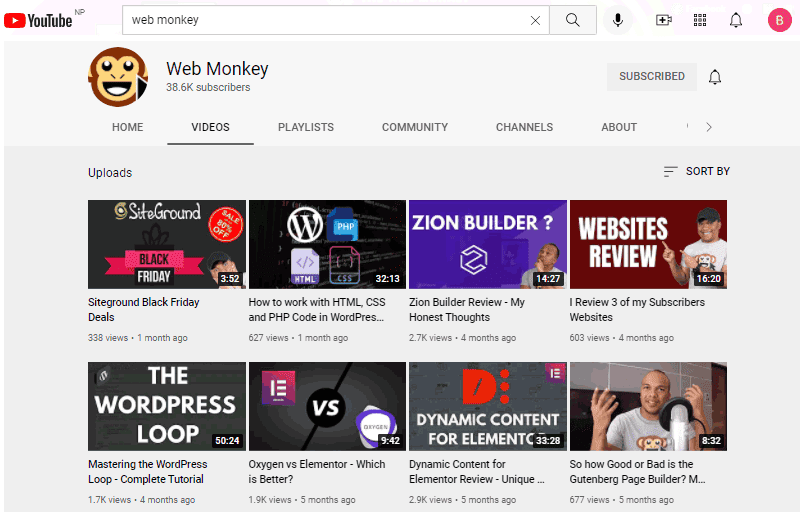Open Dynamic Content for Elementor thumbnail
Image resolution: width=800 pixels, height=512 pixels.
488,406
